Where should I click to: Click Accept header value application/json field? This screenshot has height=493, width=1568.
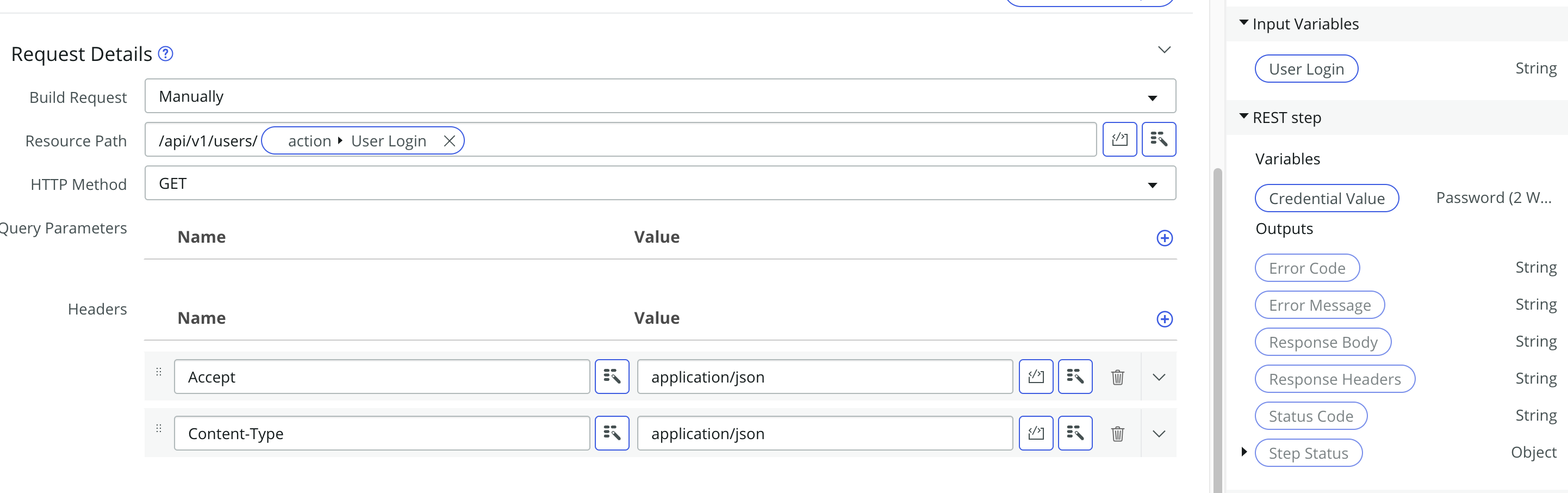click(x=825, y=377)
